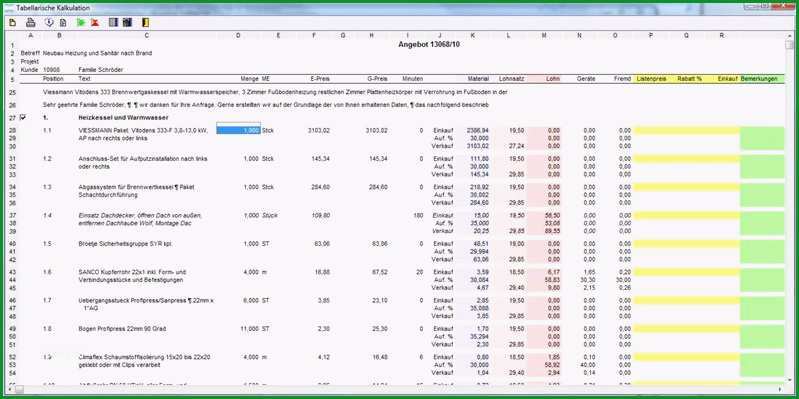Click the red X toolbar icon
This screenshot has width=799, height=399.
(95, 22)
